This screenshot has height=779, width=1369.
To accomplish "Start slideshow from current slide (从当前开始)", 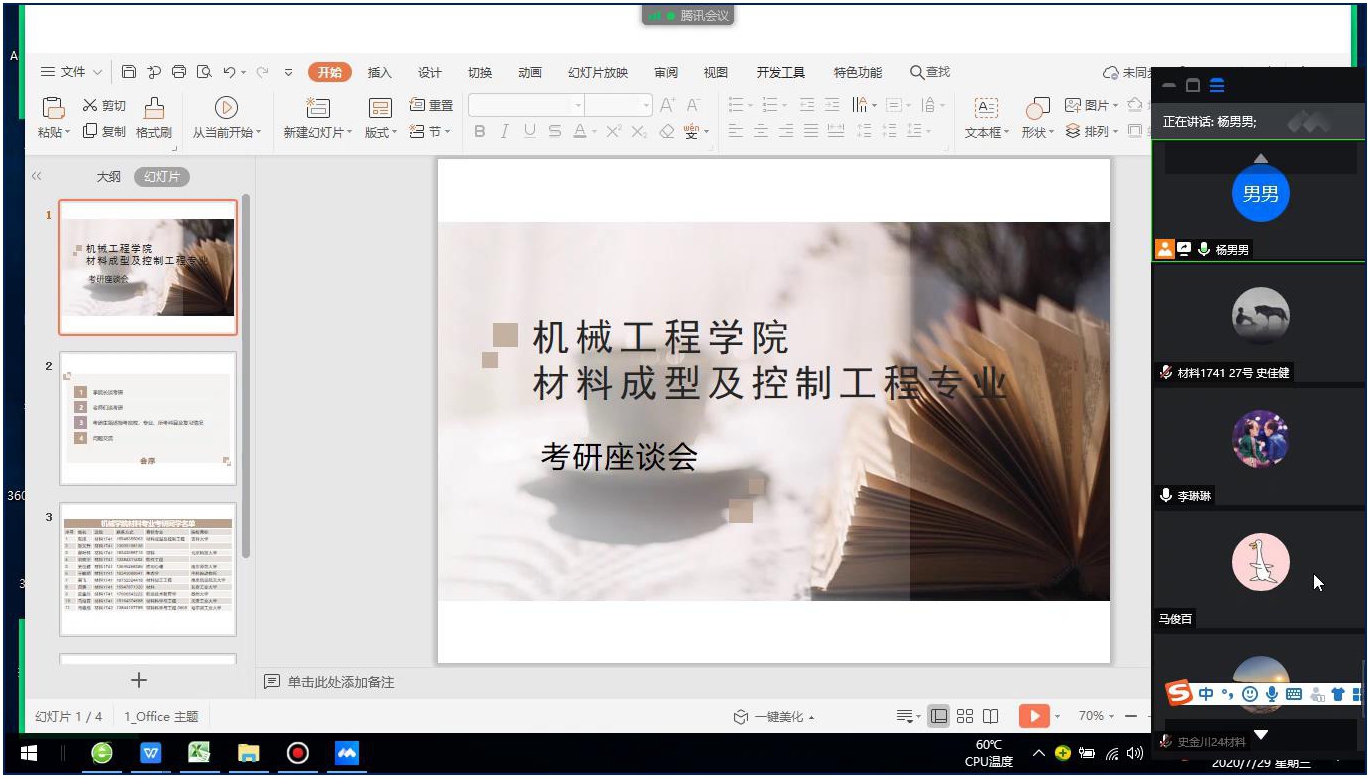I will [x=226, y=108].
